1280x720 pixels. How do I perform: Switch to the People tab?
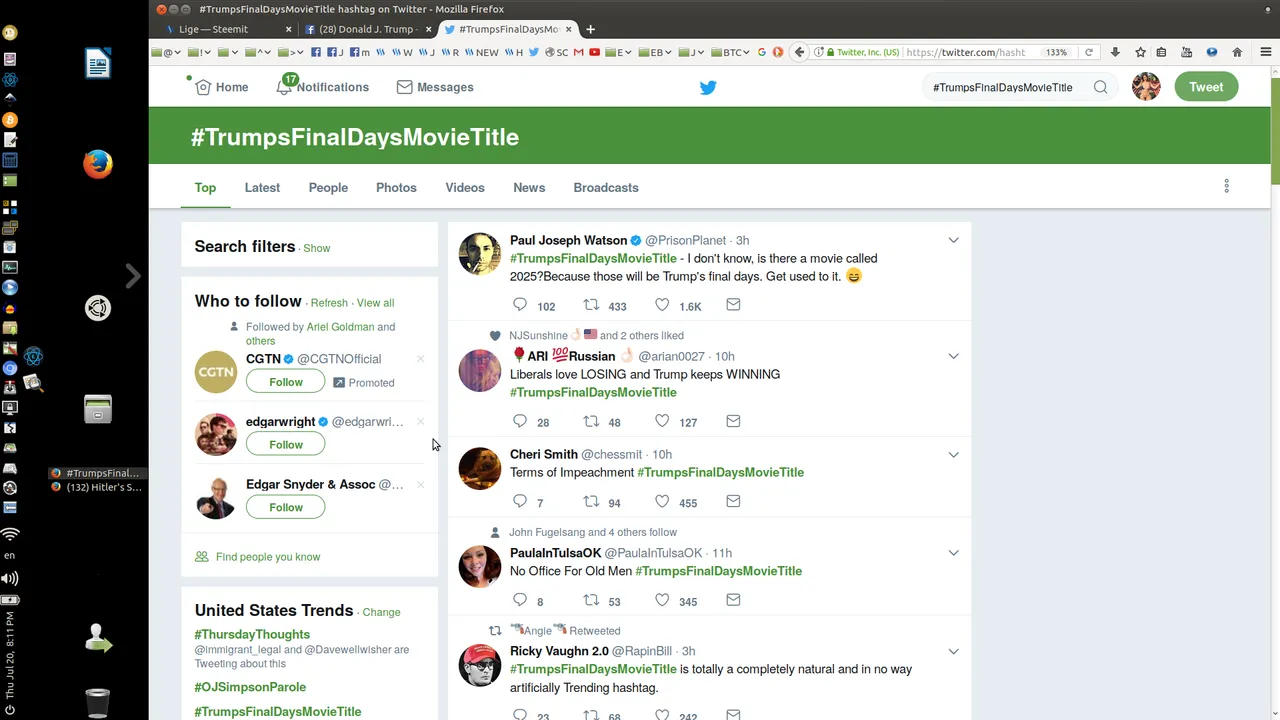click(x=328, y=187)
